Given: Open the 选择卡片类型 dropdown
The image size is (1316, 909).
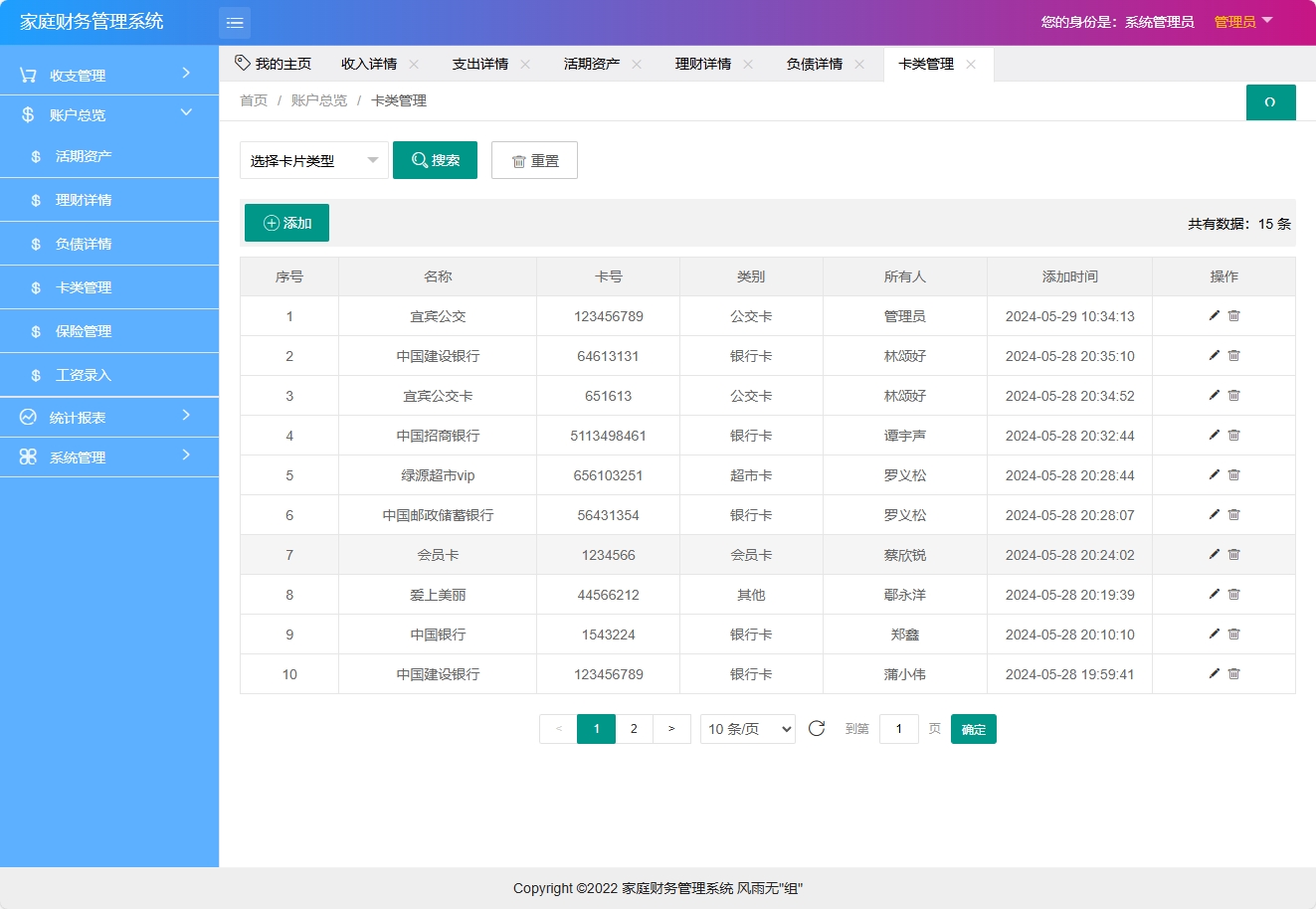Looking at the screenshot, I should coord(313,159).
